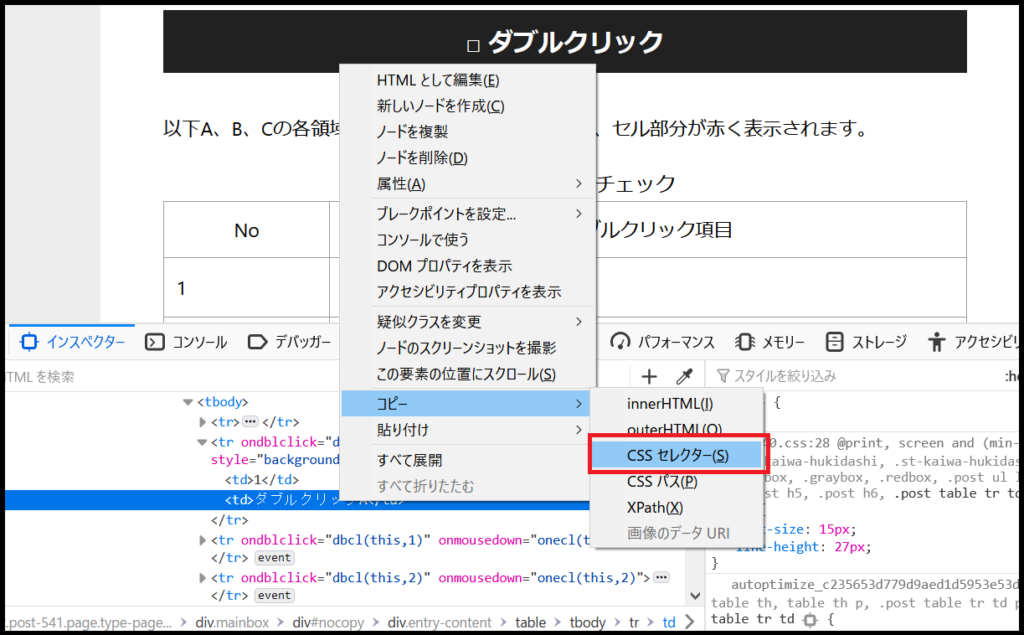This screenshot has width=1024, height=635.
Task: Open the Copy (コピー) submenu
Action: [x=468, y=404]
